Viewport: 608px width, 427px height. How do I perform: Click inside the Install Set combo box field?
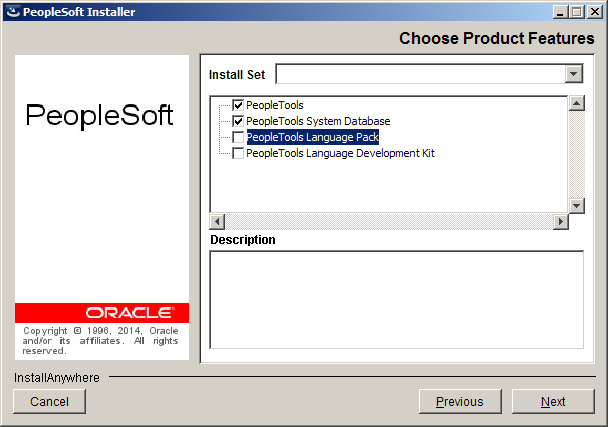pos(421,74)
